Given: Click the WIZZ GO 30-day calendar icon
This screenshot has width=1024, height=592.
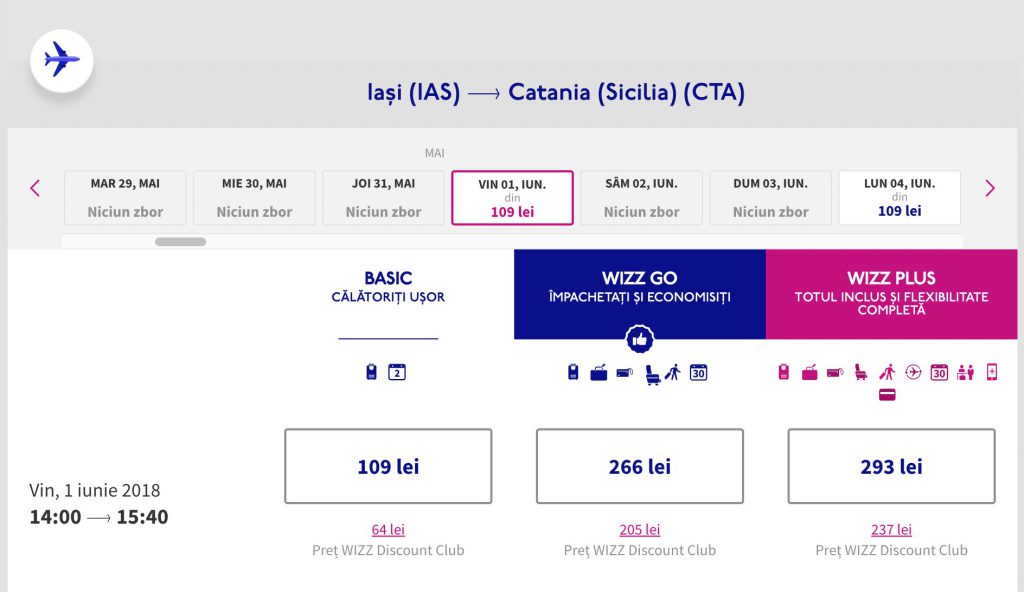Looking at the screenshot, I should click(699, 373).
